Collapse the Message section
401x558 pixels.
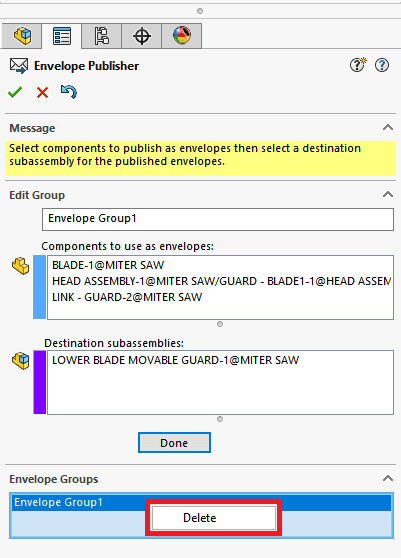click(x=388, y=127)
